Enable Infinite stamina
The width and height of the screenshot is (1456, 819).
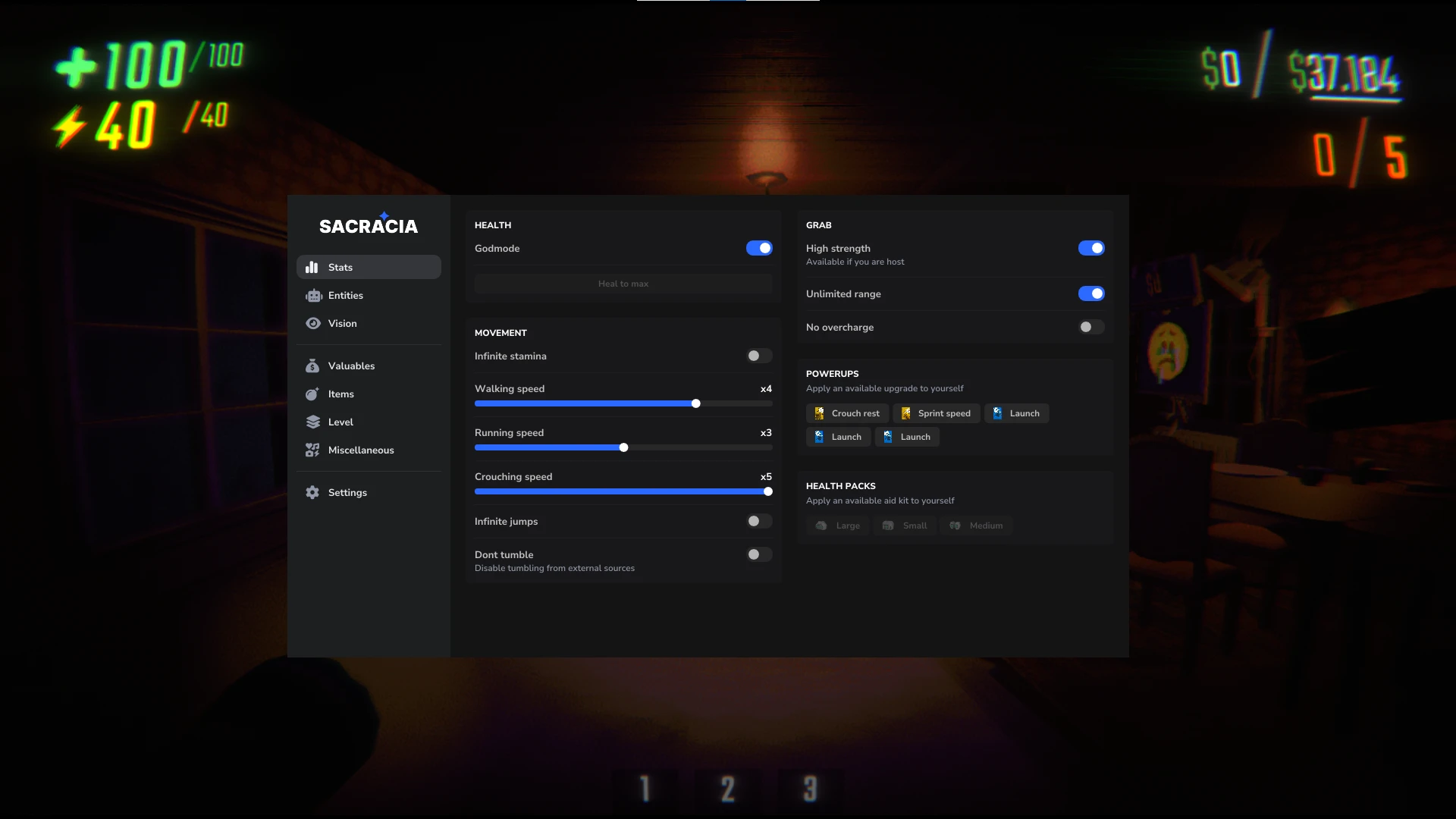point(759,356)
